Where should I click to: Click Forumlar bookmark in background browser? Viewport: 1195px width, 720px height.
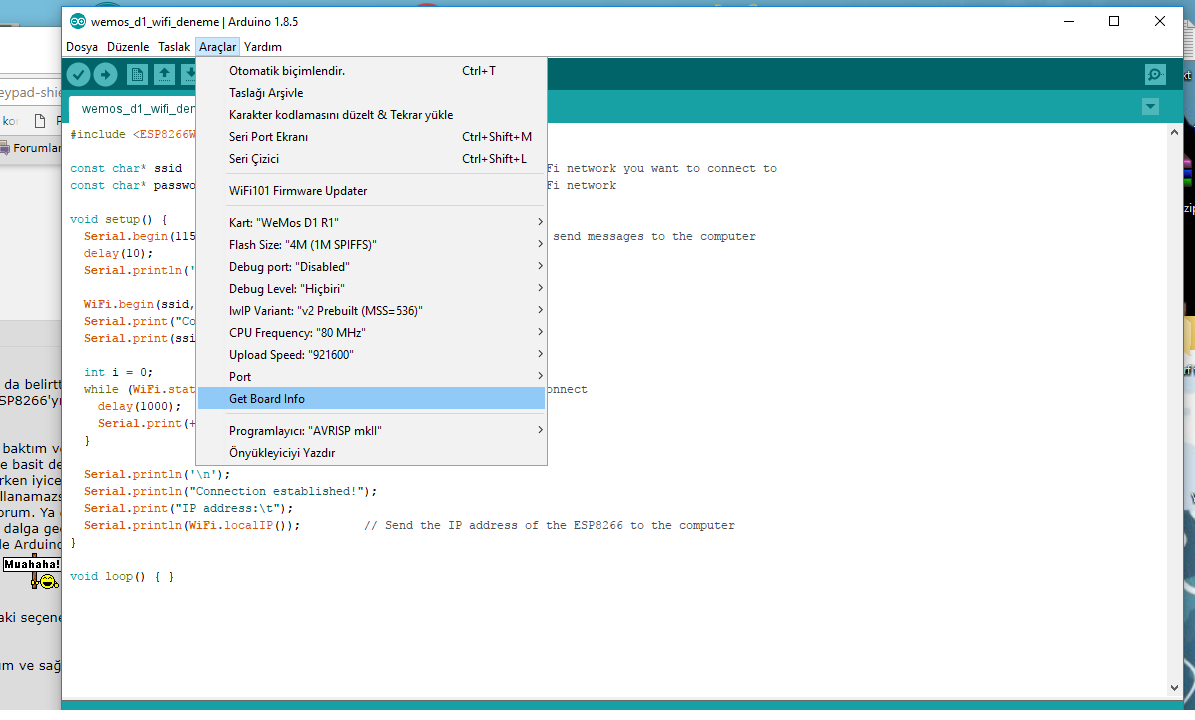tap(31, 148)
